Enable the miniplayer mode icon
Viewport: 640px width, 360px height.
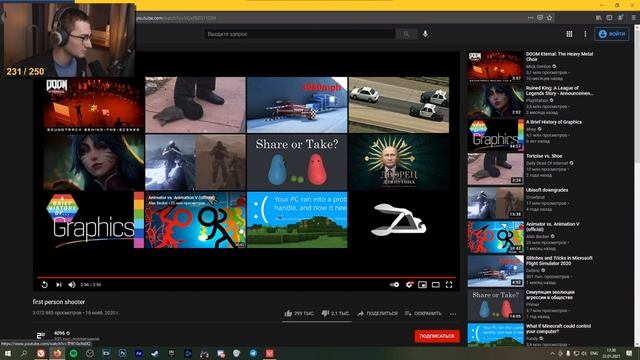click(422, 284)
